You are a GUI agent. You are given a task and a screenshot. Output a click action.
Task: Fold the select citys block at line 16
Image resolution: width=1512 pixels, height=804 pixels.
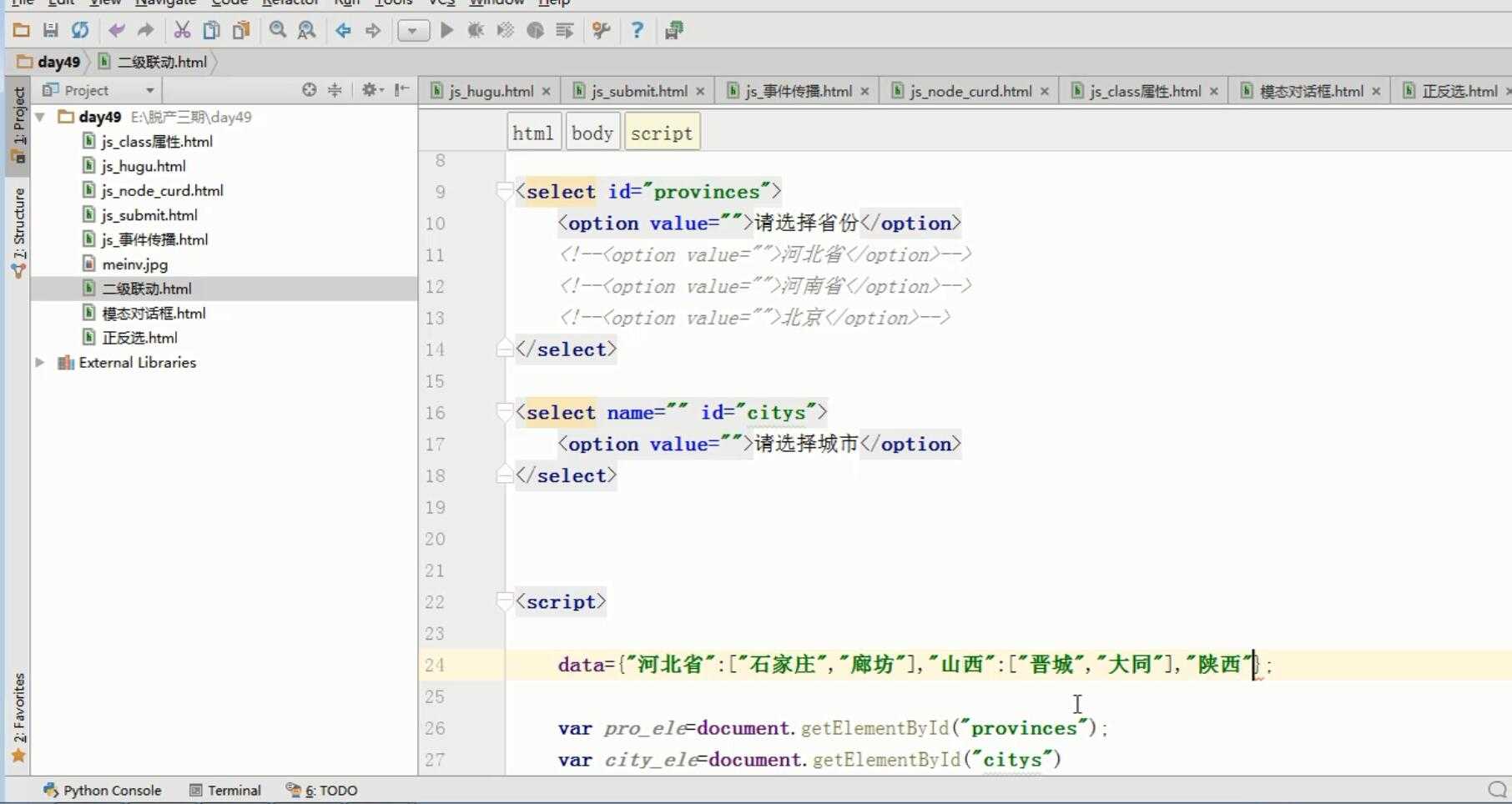(x=504, y=412)
